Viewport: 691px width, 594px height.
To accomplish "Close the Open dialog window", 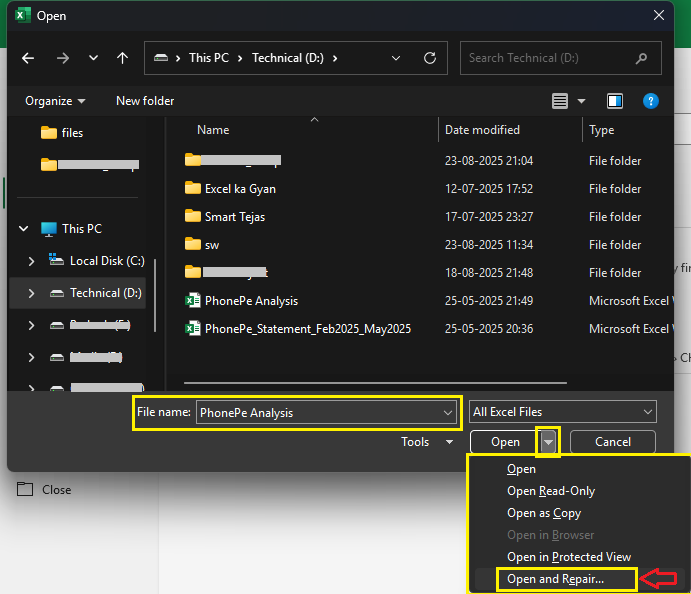I will (658, 15).
